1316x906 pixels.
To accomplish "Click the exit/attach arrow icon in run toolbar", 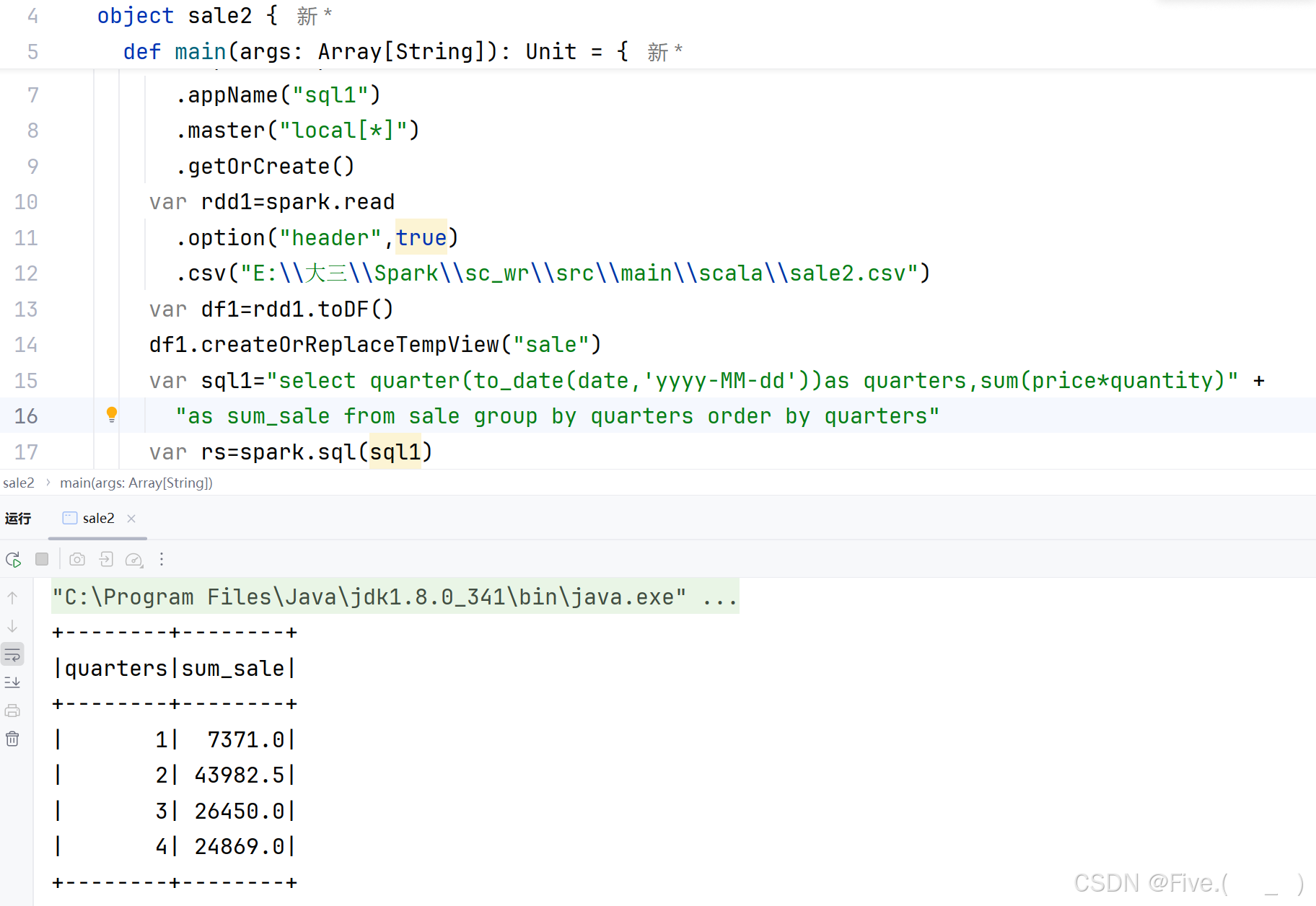I will click(x=106, y=559).
